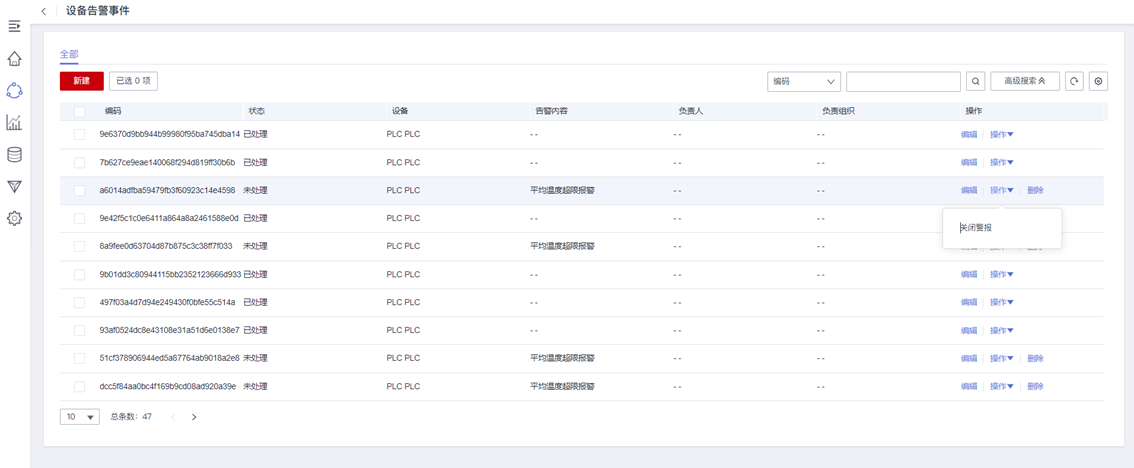
Task: Toggle the select-all checkbox in table header
Action: click(79, 111)
